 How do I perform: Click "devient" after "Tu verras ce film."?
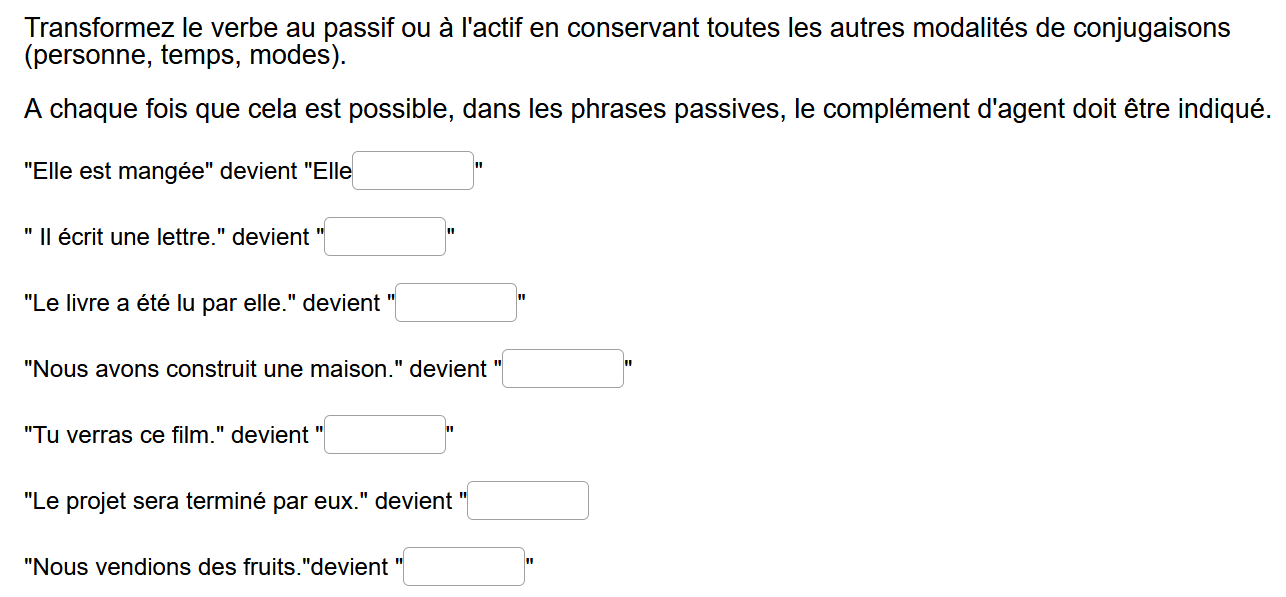tap(270, 435)
